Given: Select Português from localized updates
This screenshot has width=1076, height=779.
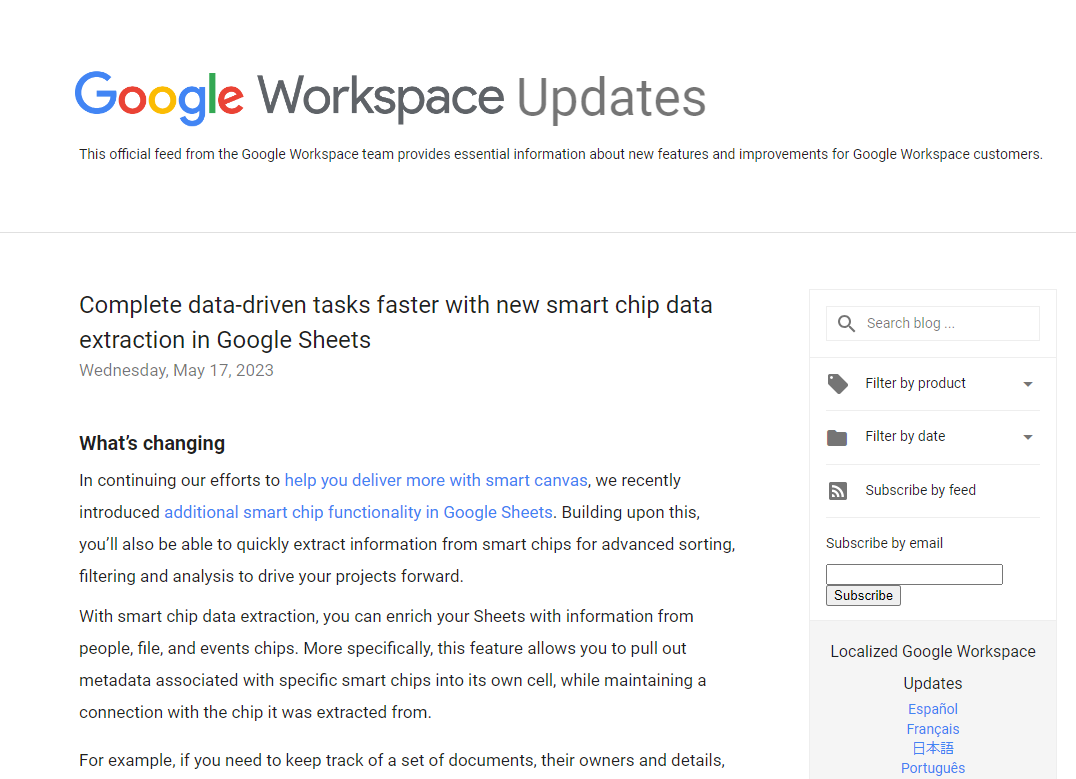Looking at the screenshot, I should (932, 768).
